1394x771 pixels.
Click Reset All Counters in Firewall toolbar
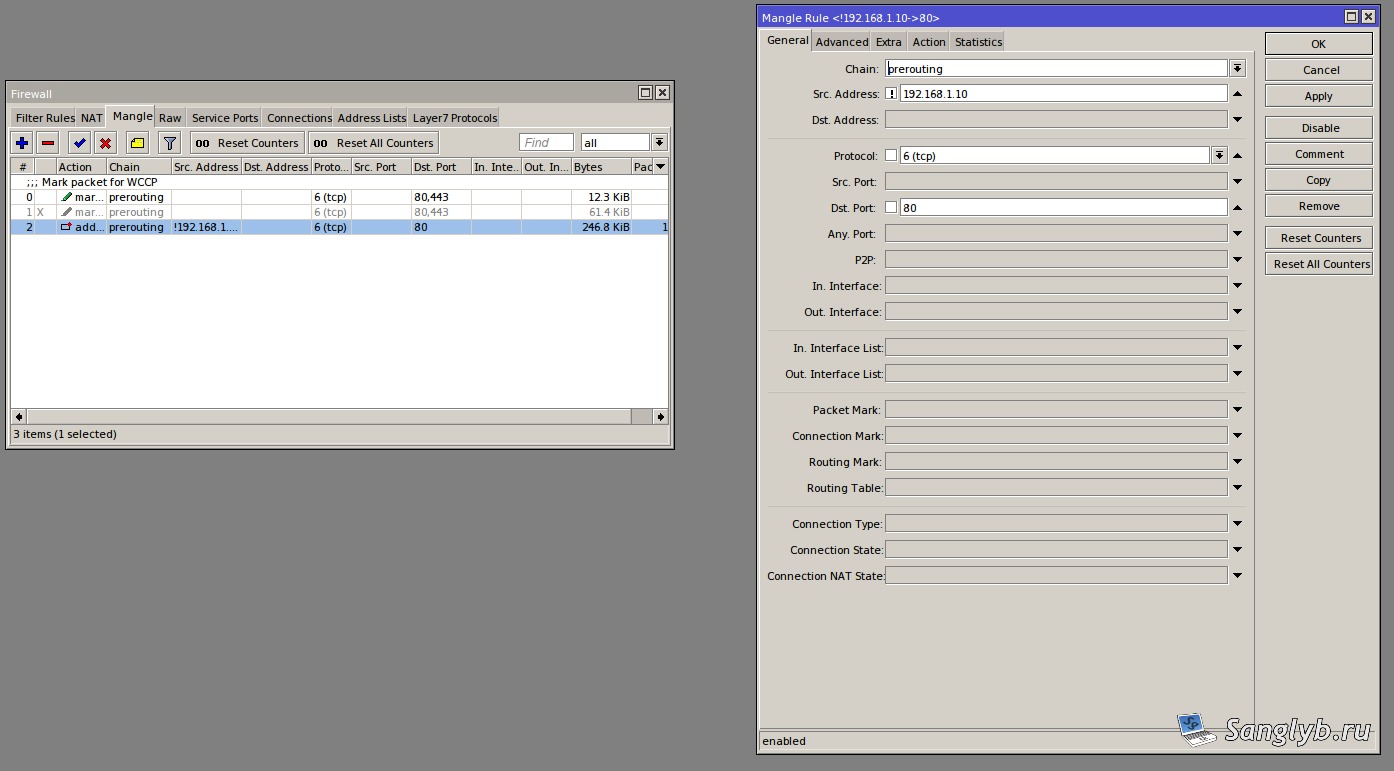point(373,143)
